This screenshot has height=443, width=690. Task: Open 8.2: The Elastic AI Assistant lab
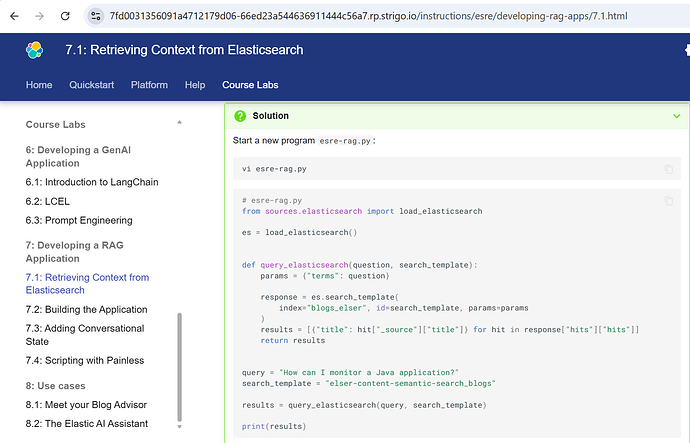pos(87,424)
